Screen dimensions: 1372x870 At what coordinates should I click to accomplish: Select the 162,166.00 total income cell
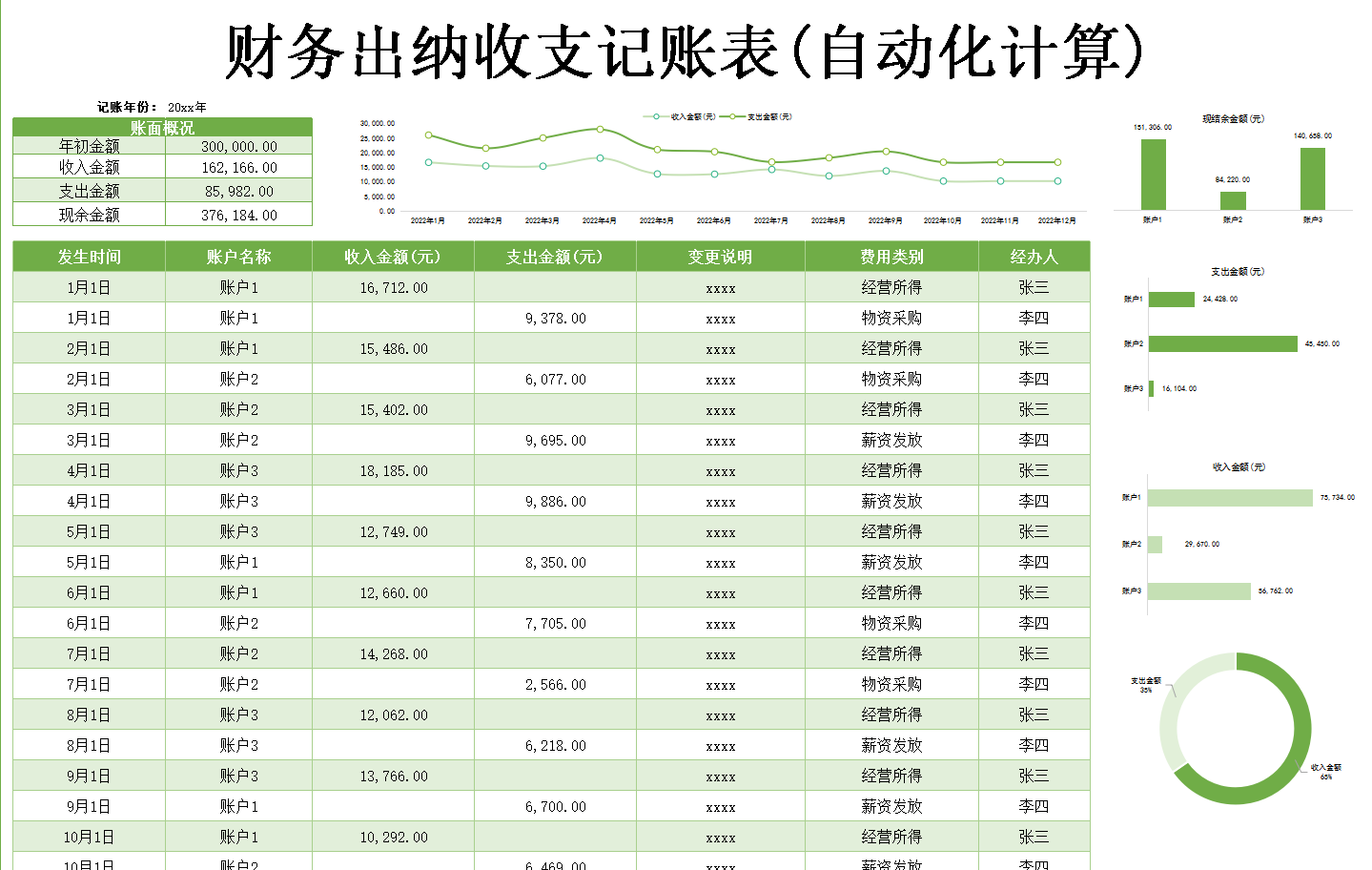(238, 167)
